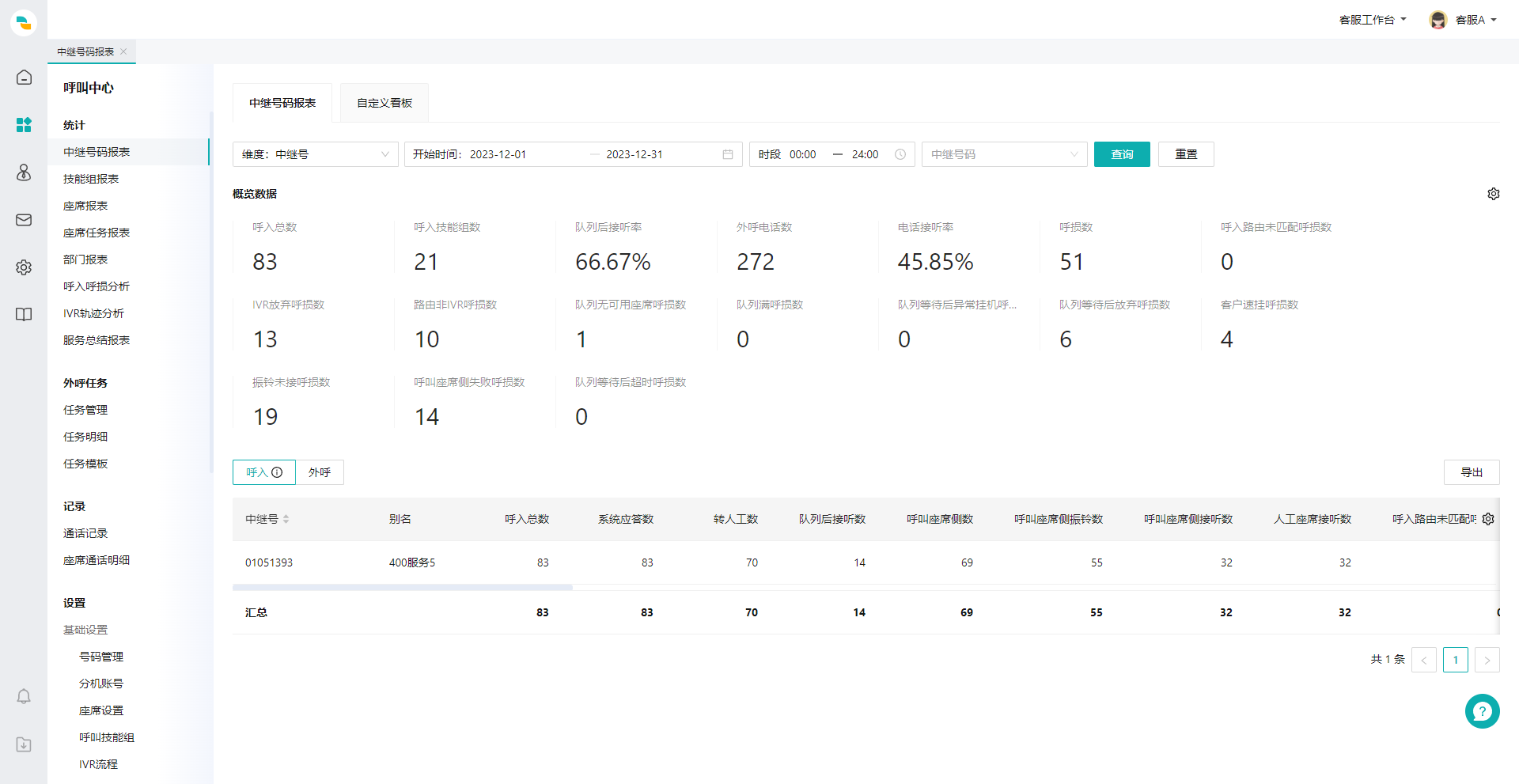This screenshot has width=1519, height=784.
Task: Open the download box icon in left rail
Action: click(24, 744)
